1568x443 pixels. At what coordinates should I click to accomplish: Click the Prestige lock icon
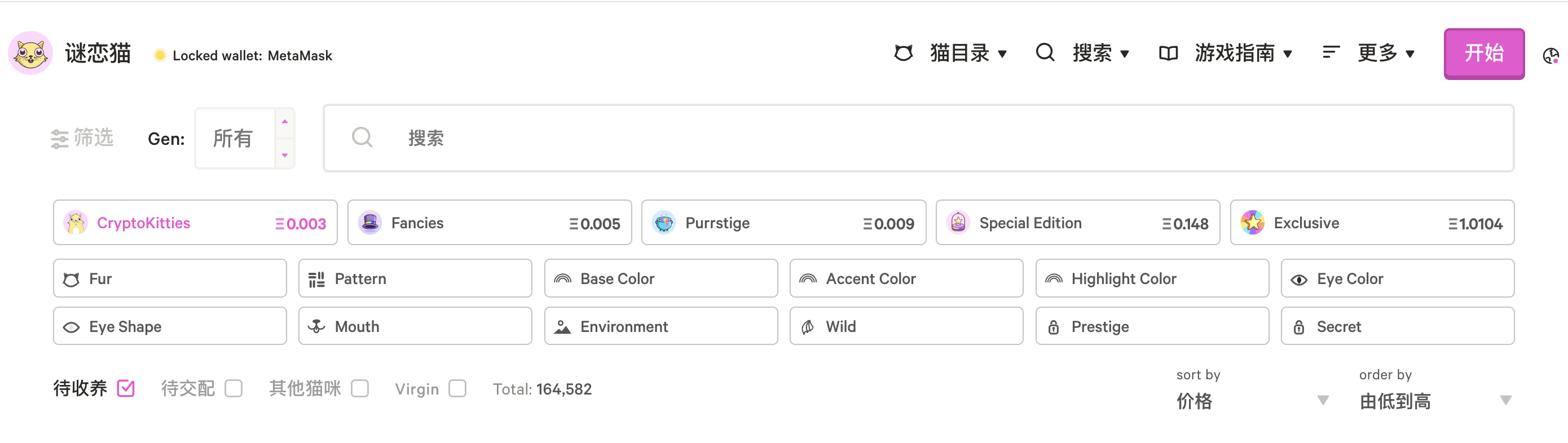pos(1054,327)
